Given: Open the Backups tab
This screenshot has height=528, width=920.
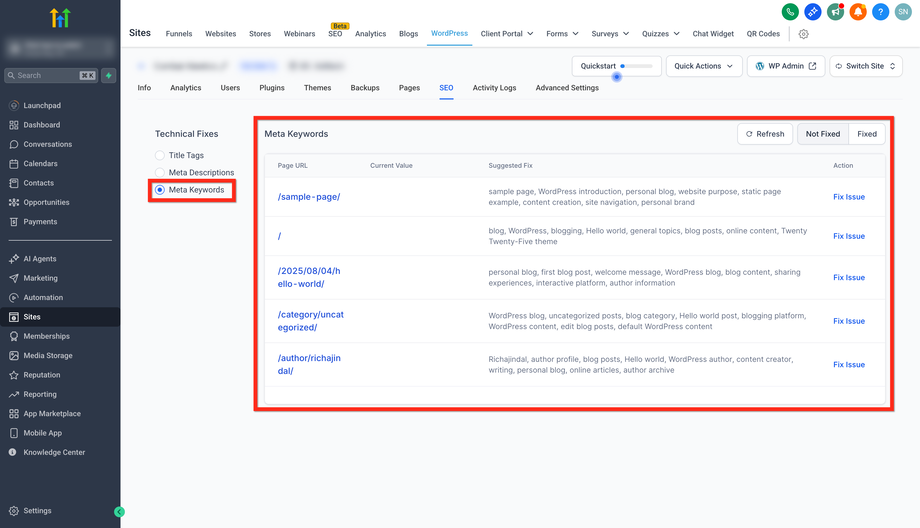Looking at the screenshot, I should (365, 88).
